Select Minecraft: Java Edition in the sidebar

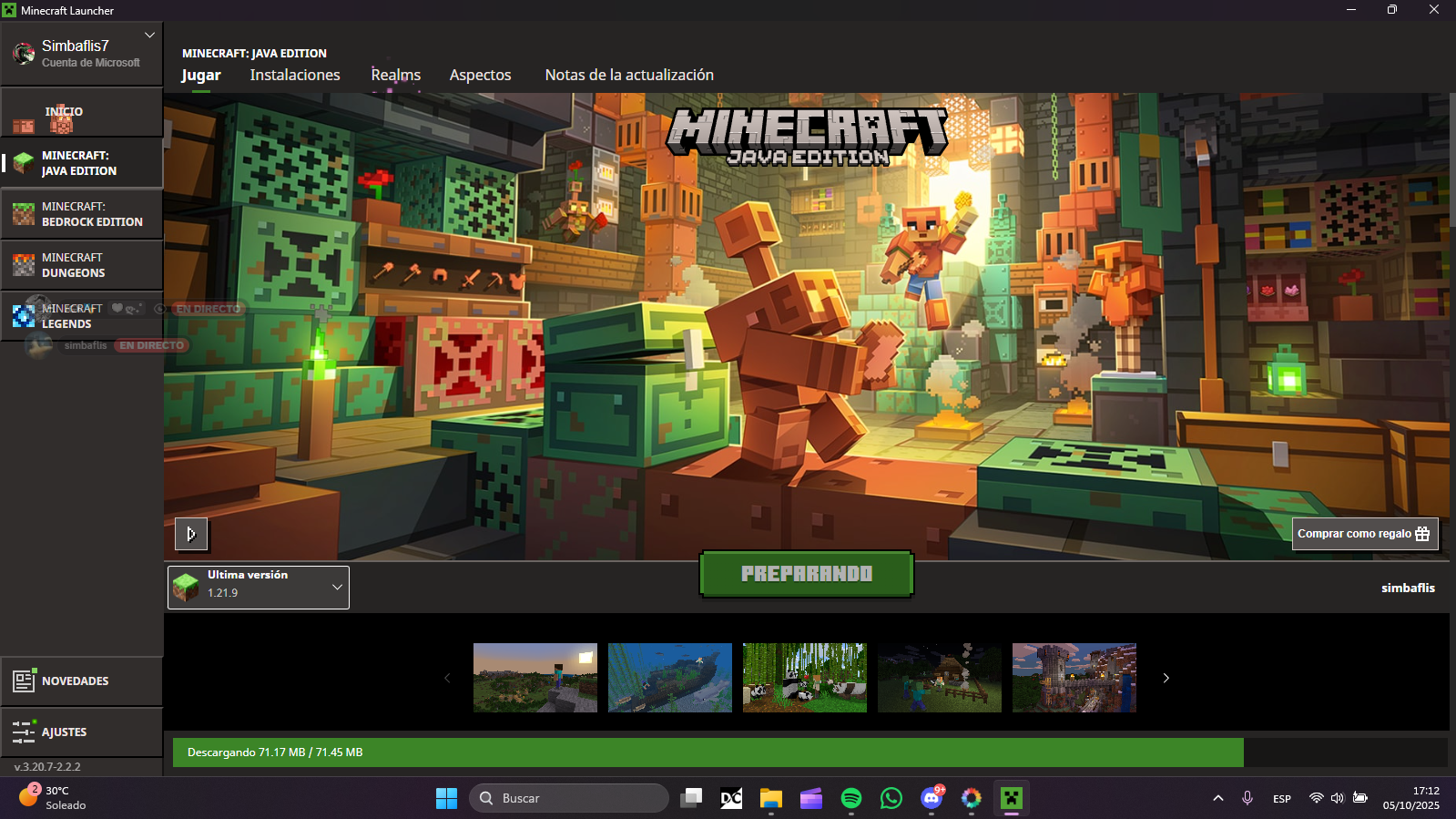(x=82, y=163)
